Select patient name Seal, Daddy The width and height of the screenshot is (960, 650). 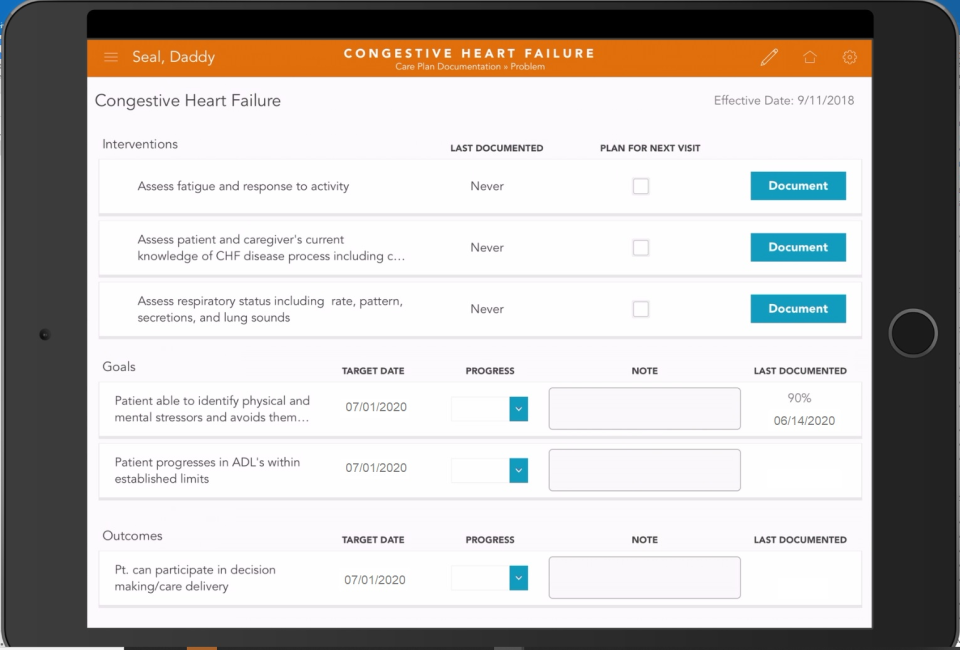tap(174, 57)
